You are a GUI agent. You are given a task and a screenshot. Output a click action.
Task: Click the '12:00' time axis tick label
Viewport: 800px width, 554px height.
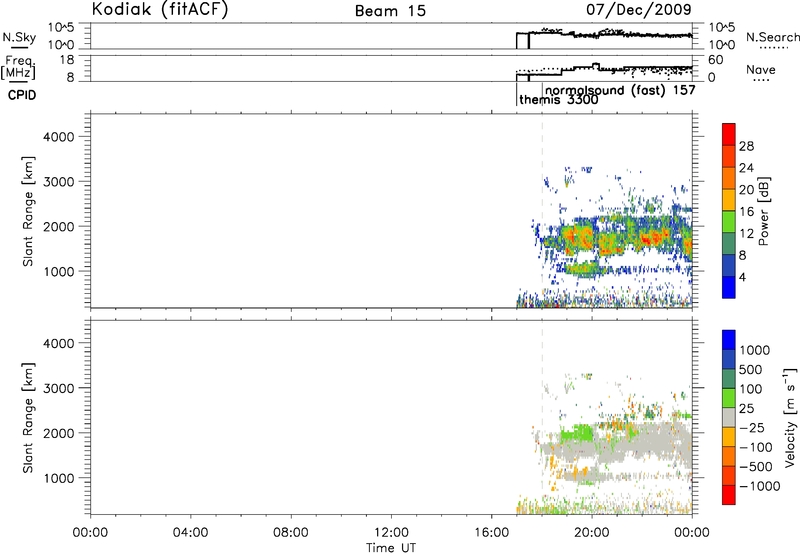coord(391,533)
